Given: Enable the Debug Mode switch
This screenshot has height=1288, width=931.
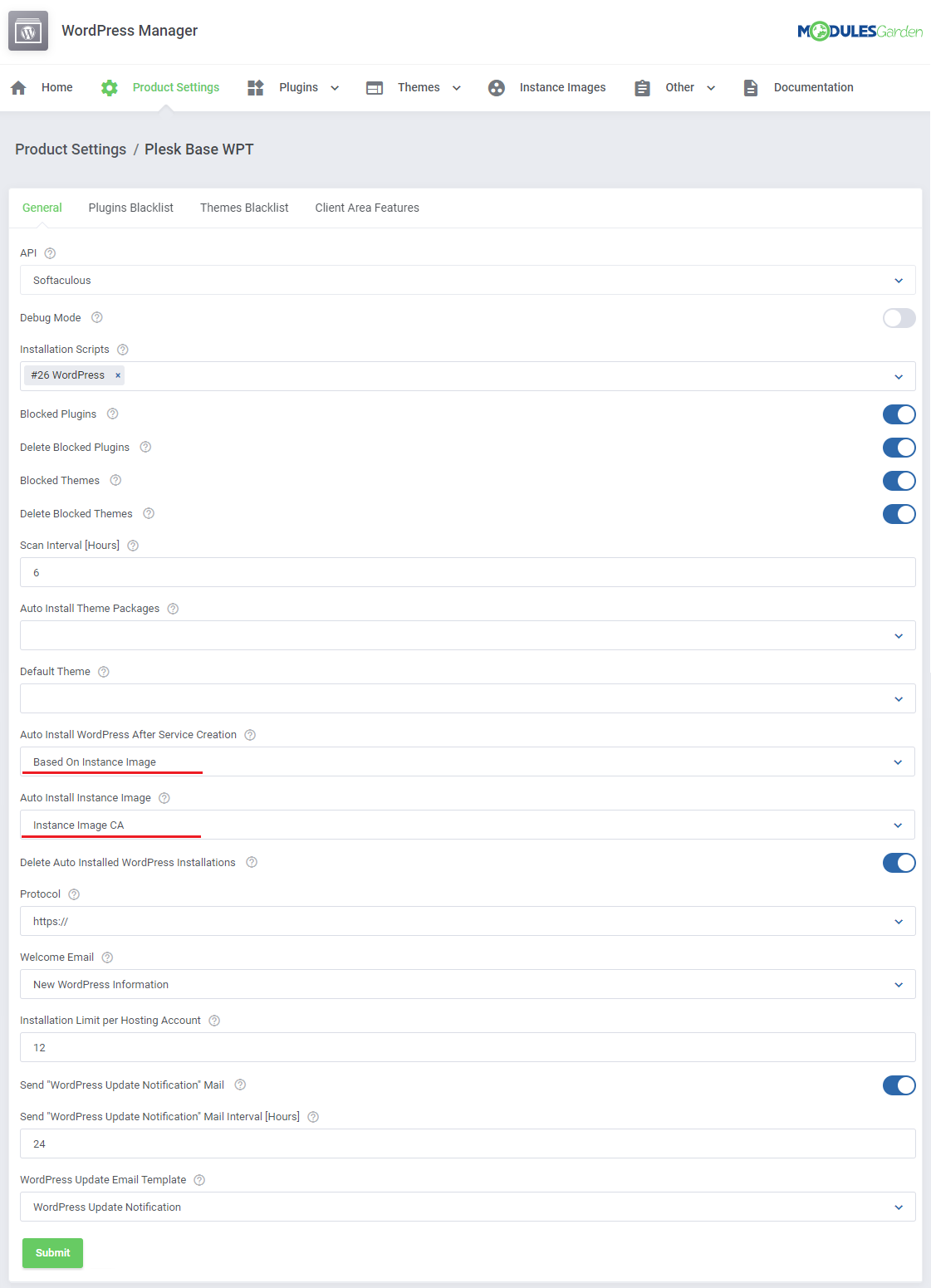Looking at the screenshot, I should [x=899, y=318].
